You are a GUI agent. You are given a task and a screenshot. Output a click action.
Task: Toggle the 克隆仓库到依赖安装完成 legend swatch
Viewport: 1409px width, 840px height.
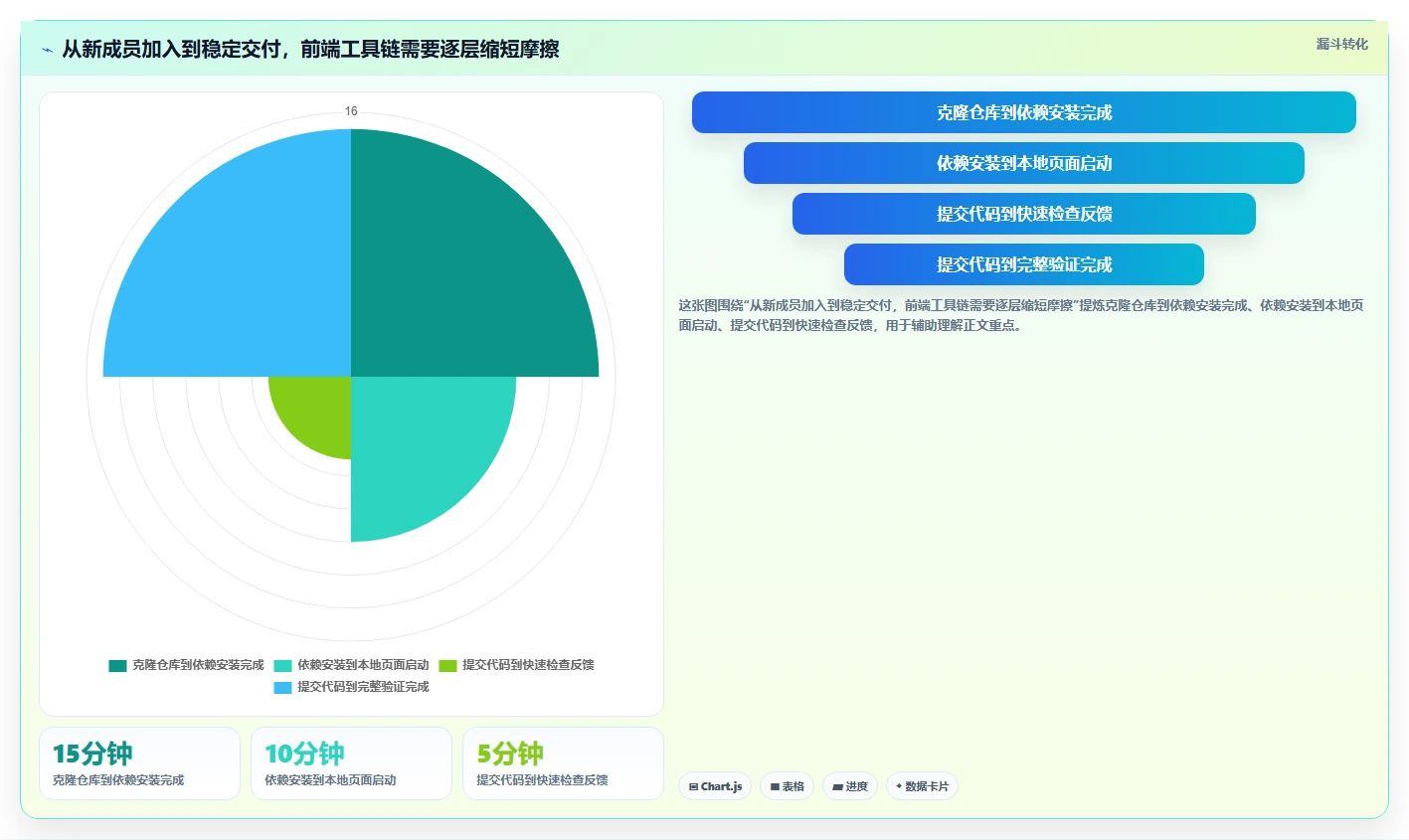(x=117, y=665)
